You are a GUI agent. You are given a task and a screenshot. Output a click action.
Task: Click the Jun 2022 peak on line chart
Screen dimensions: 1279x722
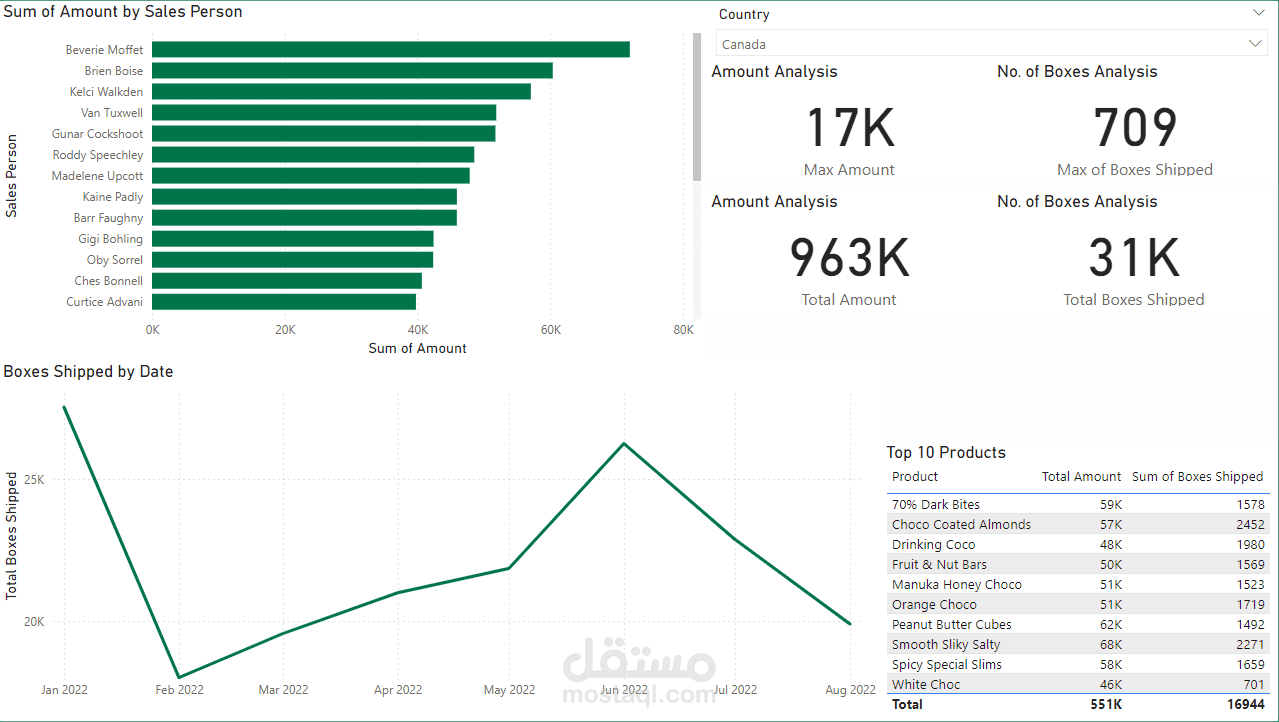pos(624,443)
